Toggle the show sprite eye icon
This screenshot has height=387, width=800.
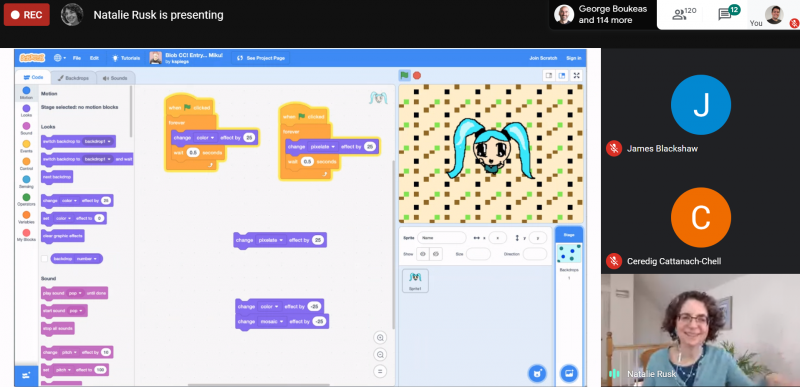423,253
